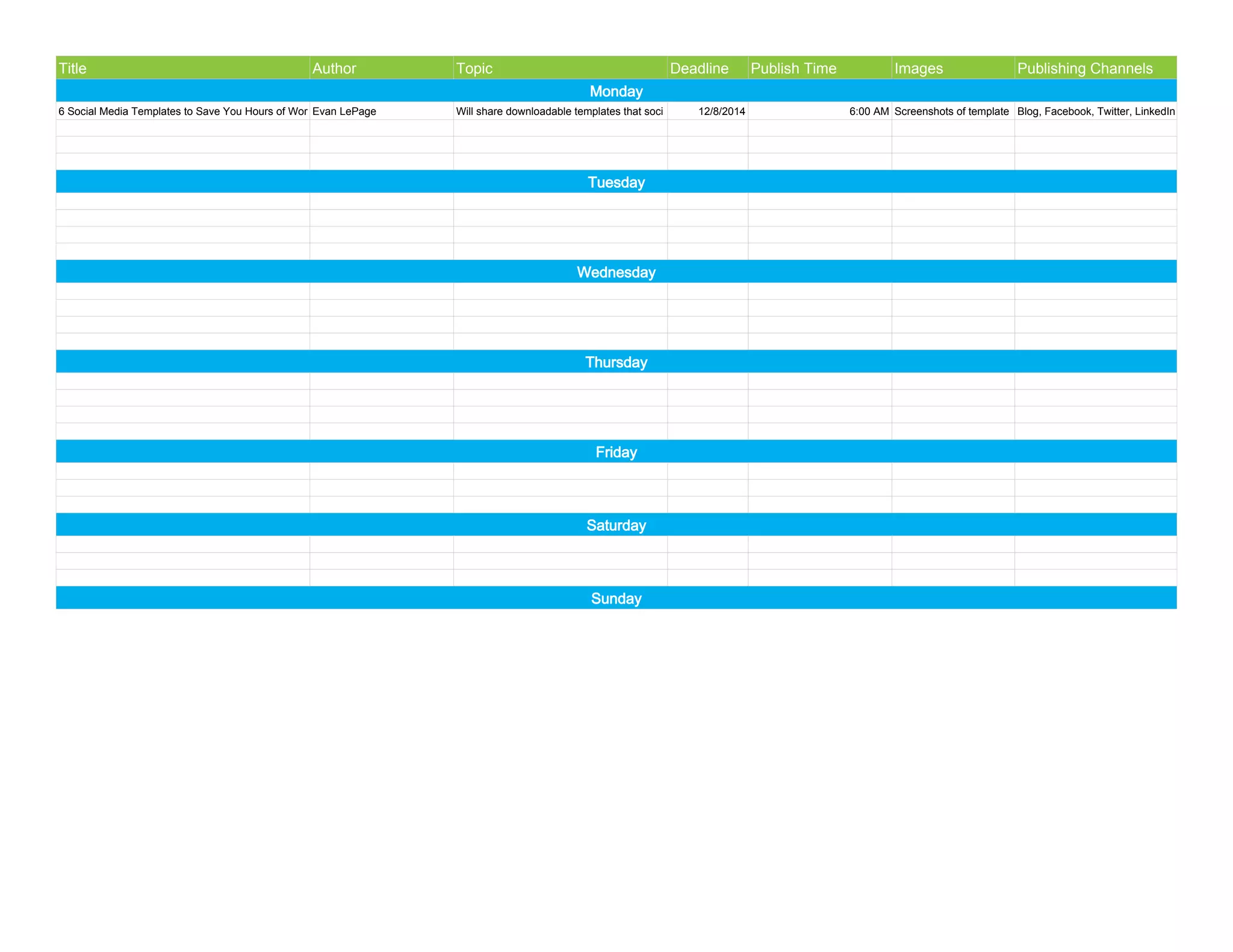The width and height of the screenshot is (1233, 952).
Task: Select the Sunday section row
Action: (x=616, y=598)
